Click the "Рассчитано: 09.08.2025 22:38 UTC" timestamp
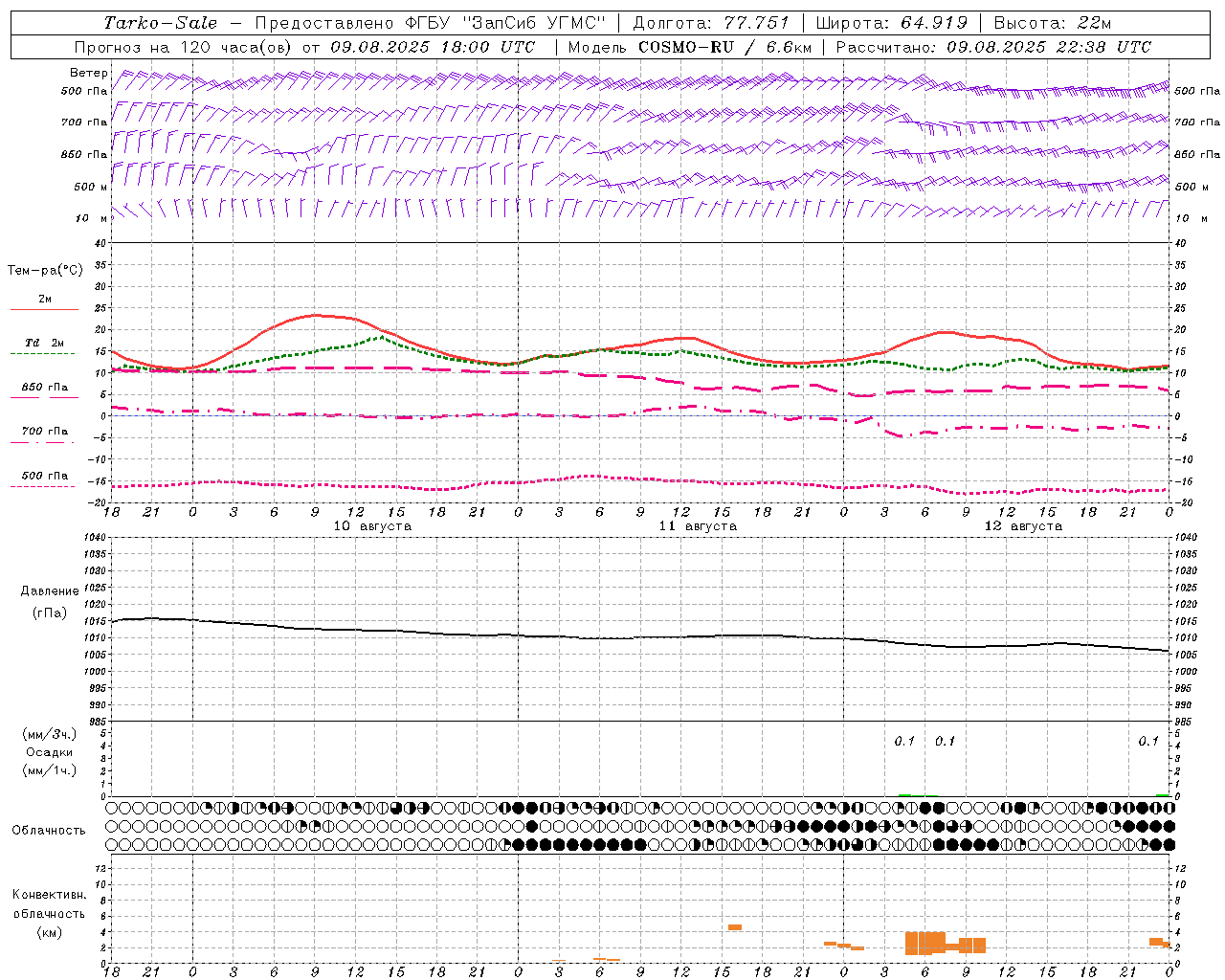The height and width of the screenshot is (980, 1225). [x=993, y=47]
